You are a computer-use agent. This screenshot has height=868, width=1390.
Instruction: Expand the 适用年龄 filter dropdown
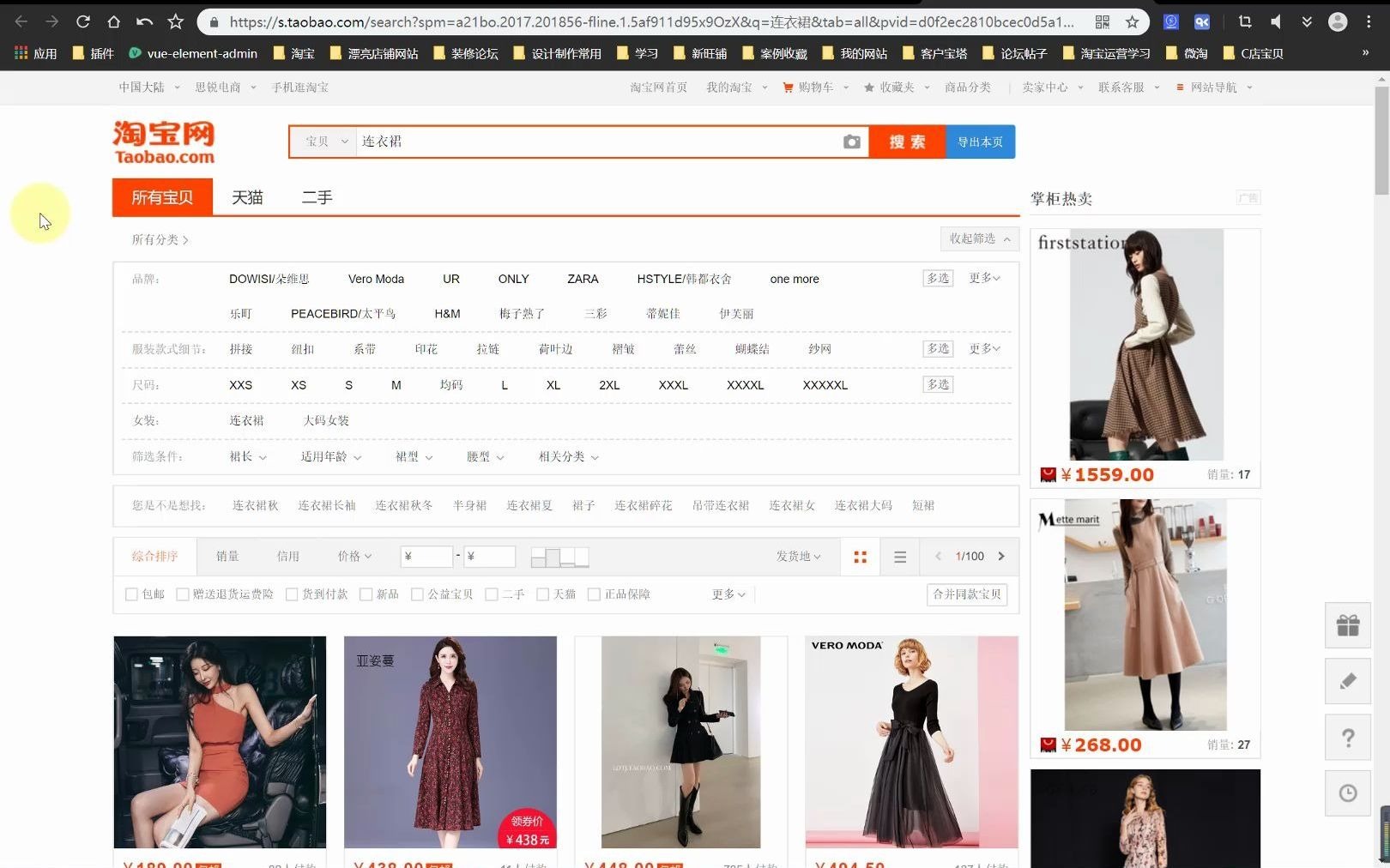click(x=331, y=457)
